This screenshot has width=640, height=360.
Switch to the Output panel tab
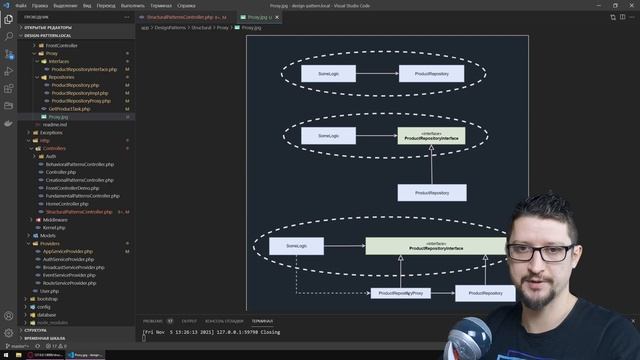tap(189, 321)
